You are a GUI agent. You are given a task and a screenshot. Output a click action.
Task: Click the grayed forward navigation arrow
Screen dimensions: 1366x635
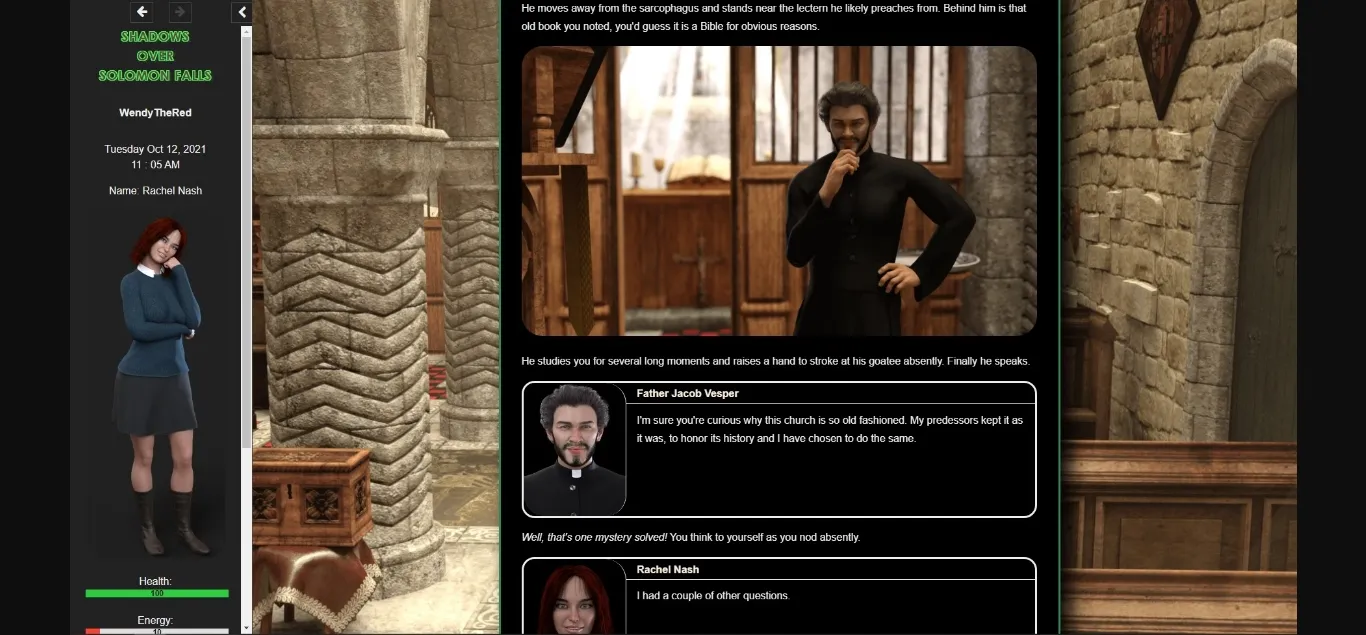pyautogui.click(x=179, y=12)
